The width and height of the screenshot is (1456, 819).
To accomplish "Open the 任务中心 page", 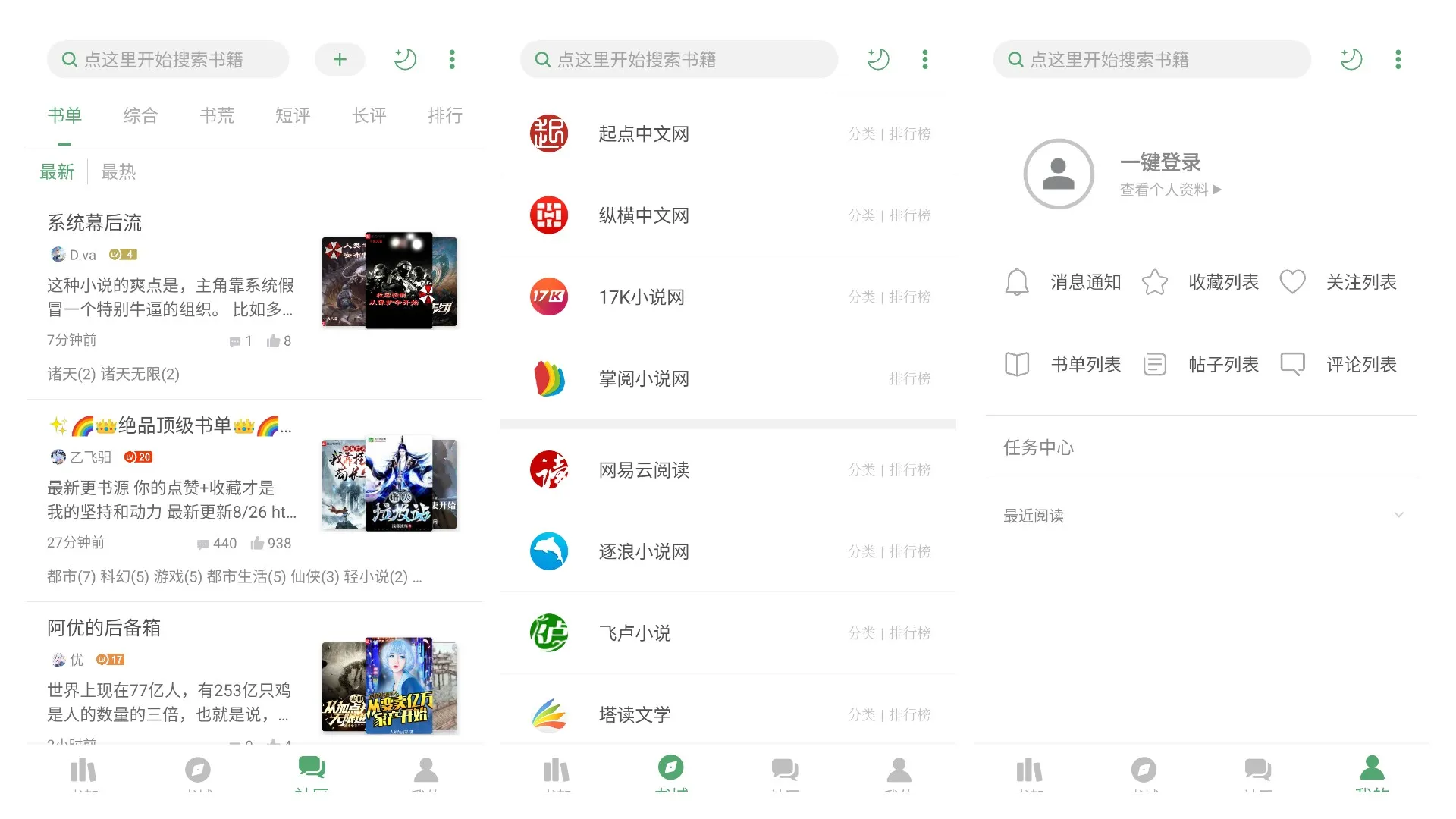I will (x=1038, y=447).
